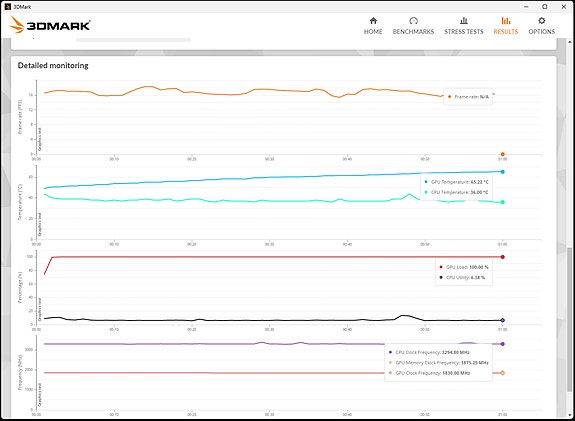Click the CPU Temperature teal end point

click(x=502, y=202)
